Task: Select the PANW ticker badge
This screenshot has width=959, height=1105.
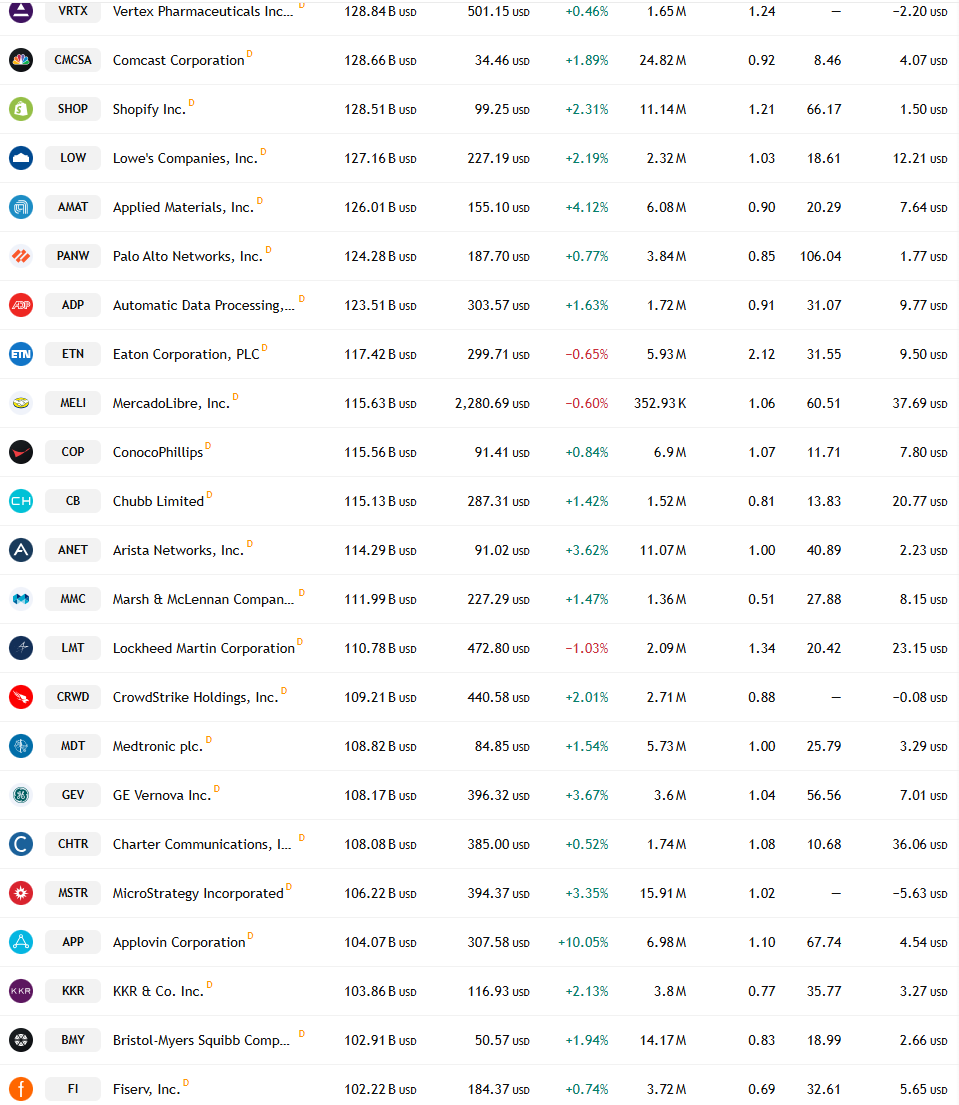Action: point(73,256)
